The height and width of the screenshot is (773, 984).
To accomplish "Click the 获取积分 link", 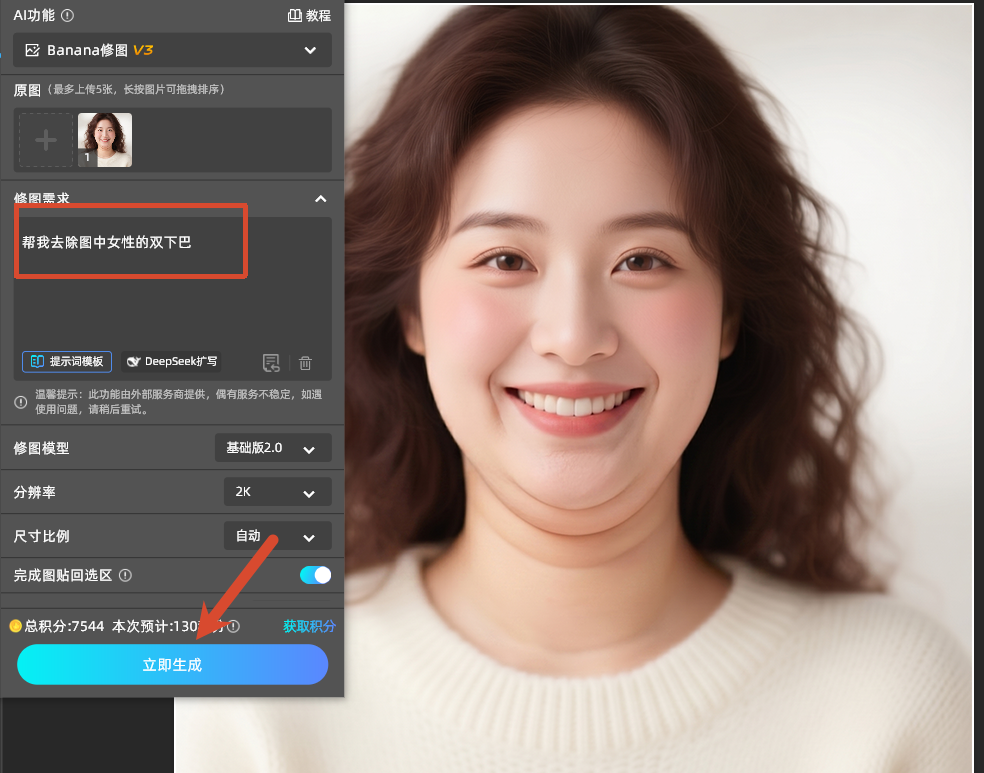I will coord(309,626).
